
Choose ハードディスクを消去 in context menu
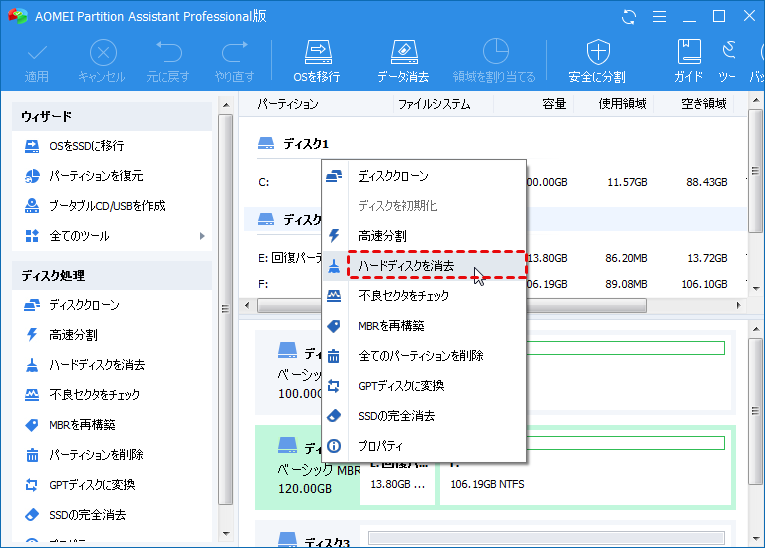click(x=424, y=266)
